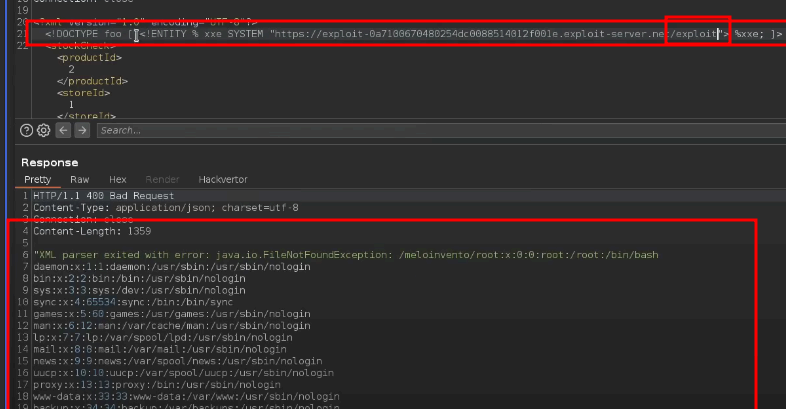Open the Render response tab
The height and width of the screenshot is (409, 786).
(x=162, y=179)
